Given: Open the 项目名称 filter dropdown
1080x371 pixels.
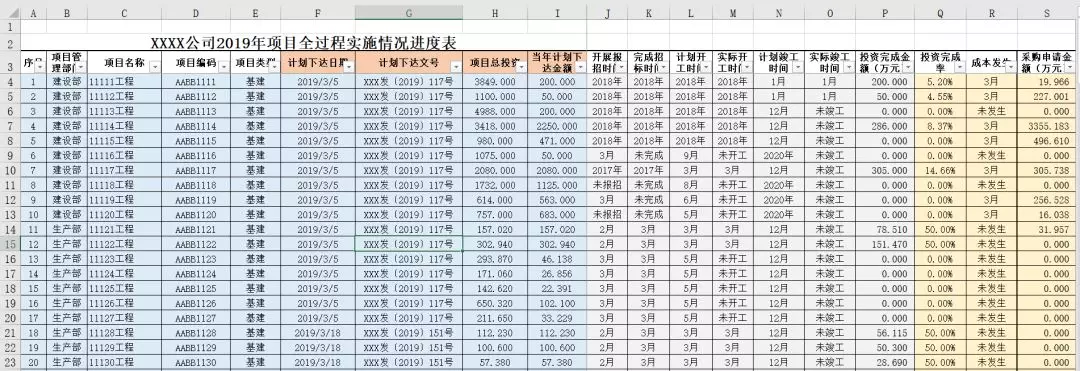Looking at the screenshot, I should (x=154, y=67).
